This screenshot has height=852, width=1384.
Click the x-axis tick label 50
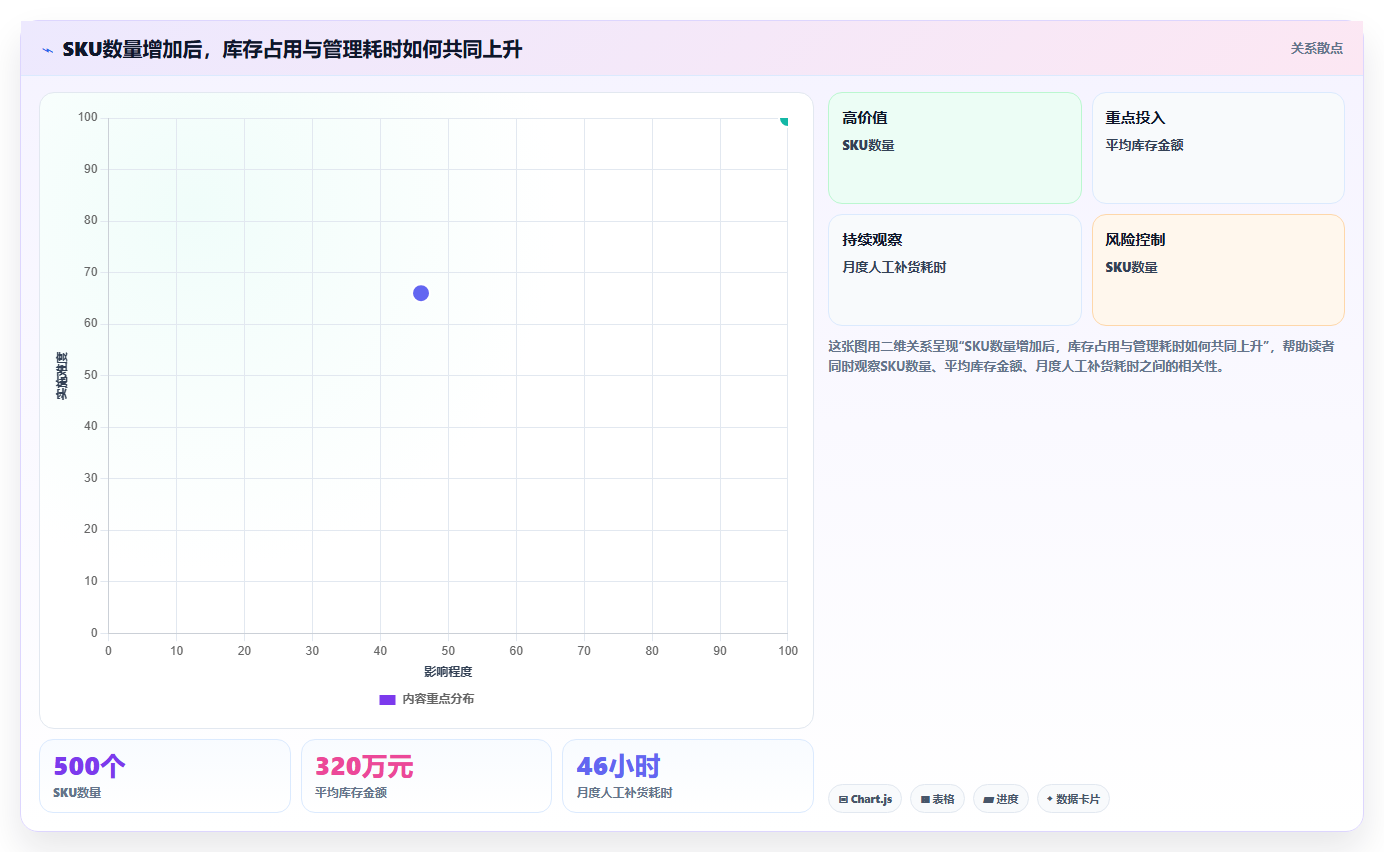pos(448,651)
